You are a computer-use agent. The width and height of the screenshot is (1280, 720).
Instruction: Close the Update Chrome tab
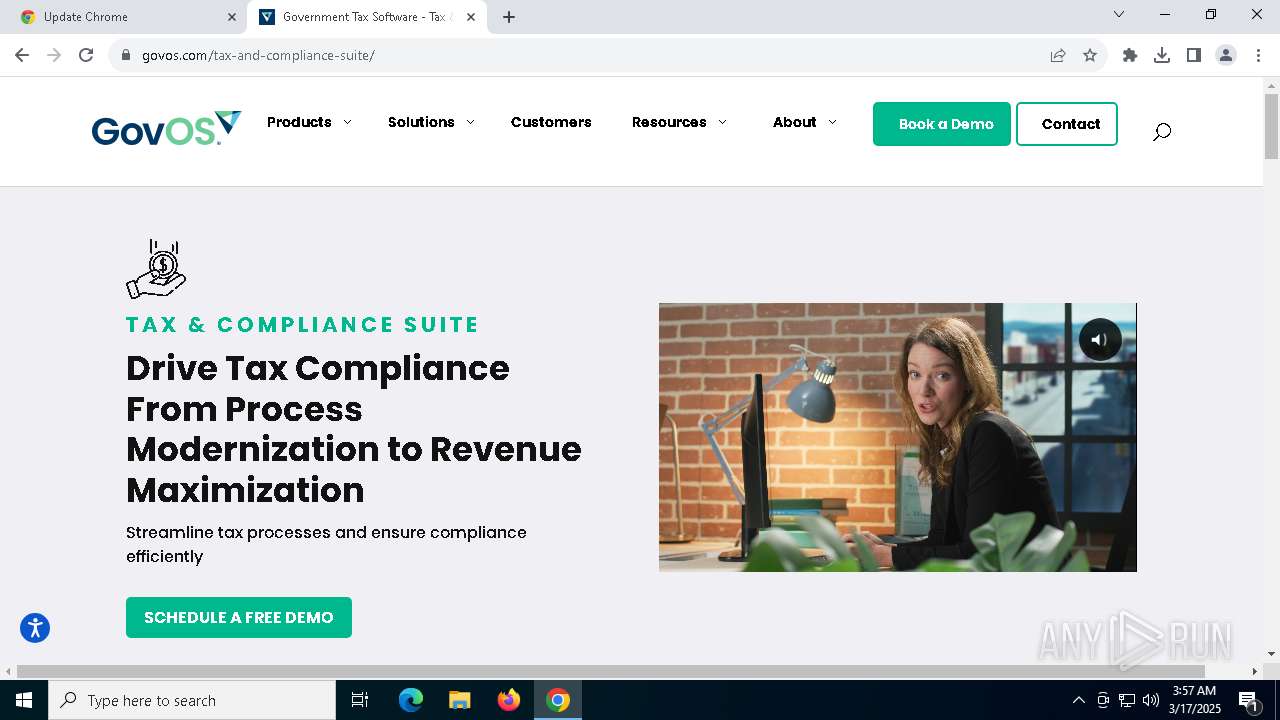pyautogui.click(x=232, y=17)
